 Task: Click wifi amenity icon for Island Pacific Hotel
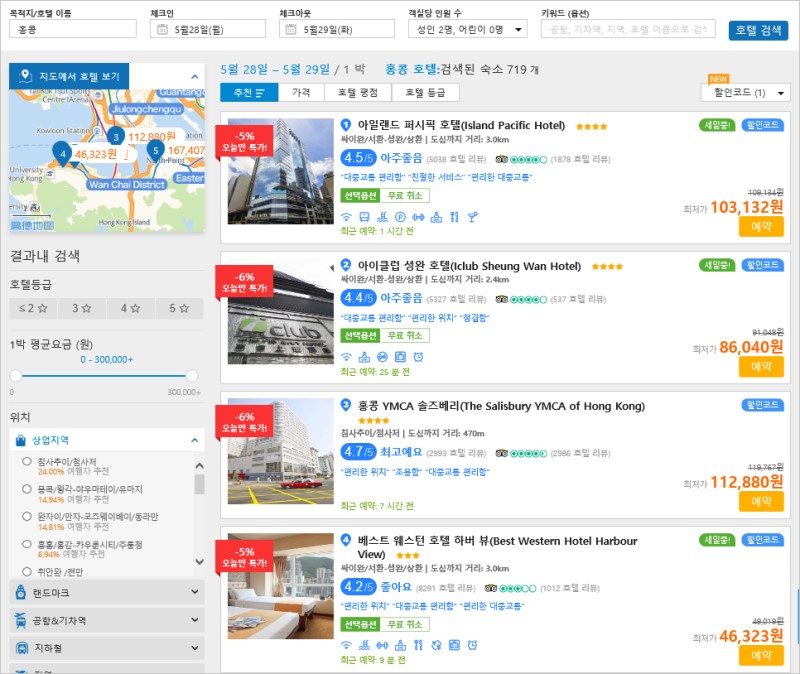[x=346, y=217]
